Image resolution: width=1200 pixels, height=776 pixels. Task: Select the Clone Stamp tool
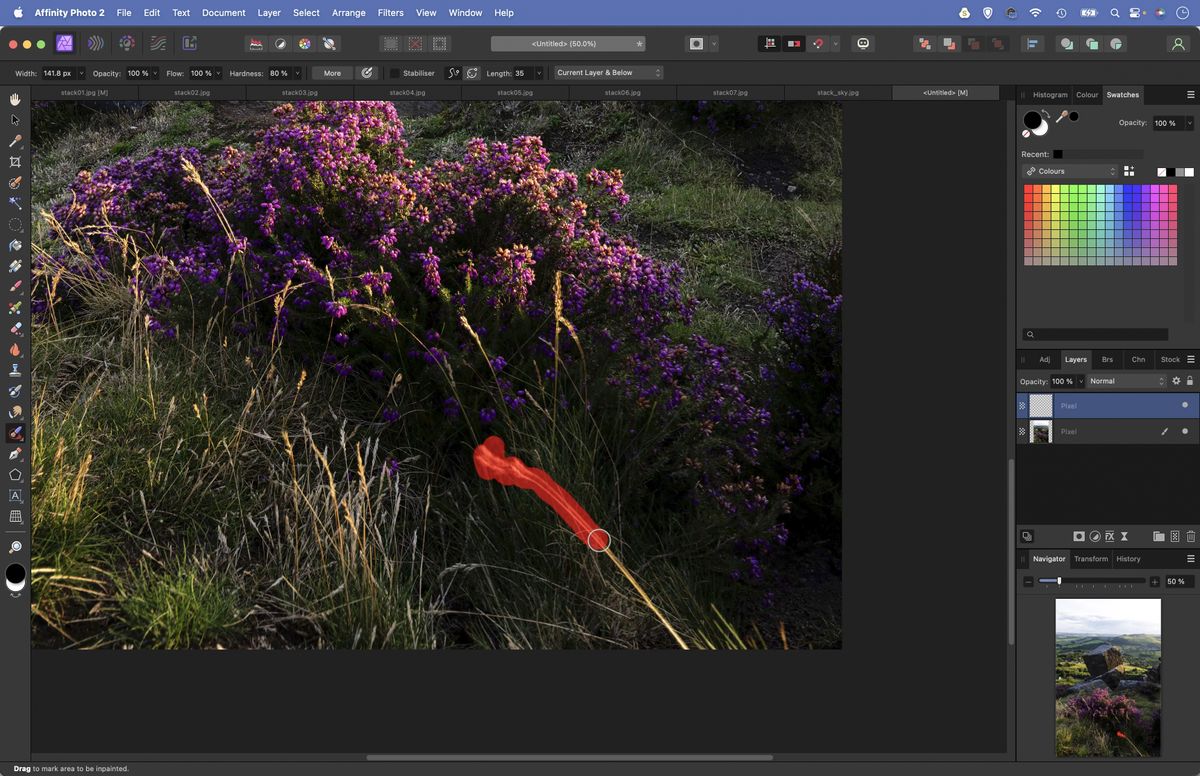click(16, 370)
